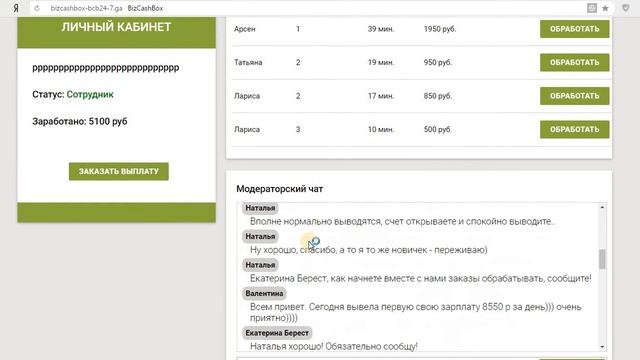Click ОБРАБОТАТЬ for Лариса's 500 руб. order
This screenshot has height=360, width=640.
coord(574,129)
